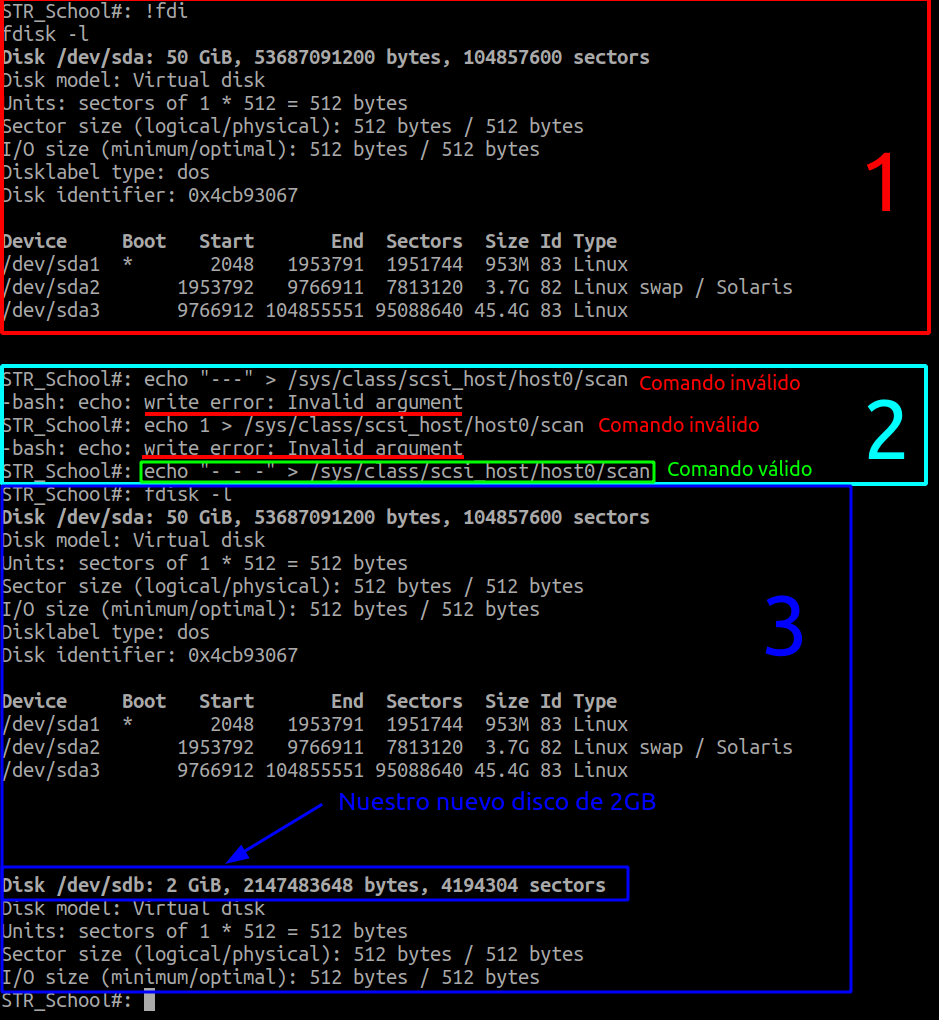Click the terminal cursor block at the last prompt
Viewport: 939px width, 1020px height.
(x=150, y=1000)
